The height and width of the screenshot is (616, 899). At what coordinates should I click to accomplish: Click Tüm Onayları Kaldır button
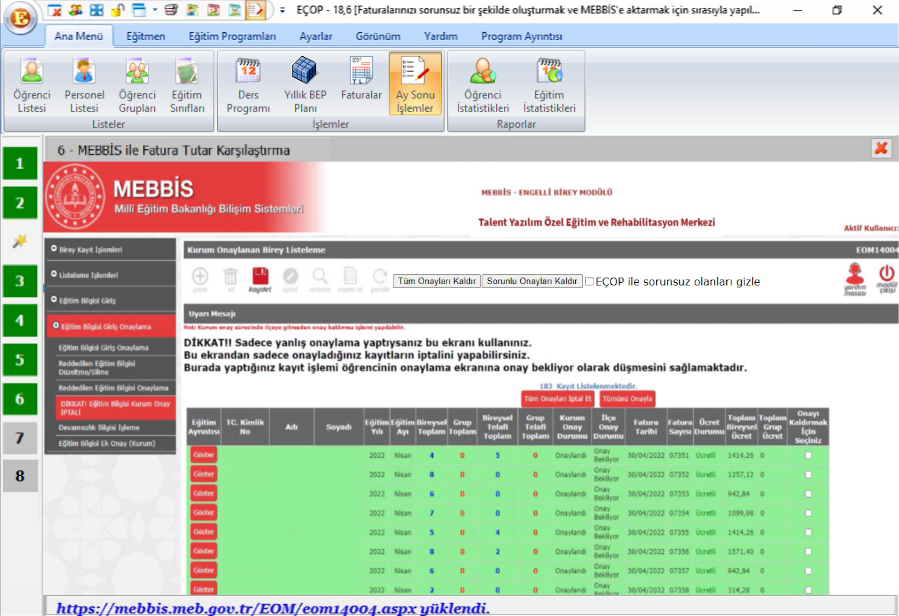pyautogui.click(x=437, y=281)
